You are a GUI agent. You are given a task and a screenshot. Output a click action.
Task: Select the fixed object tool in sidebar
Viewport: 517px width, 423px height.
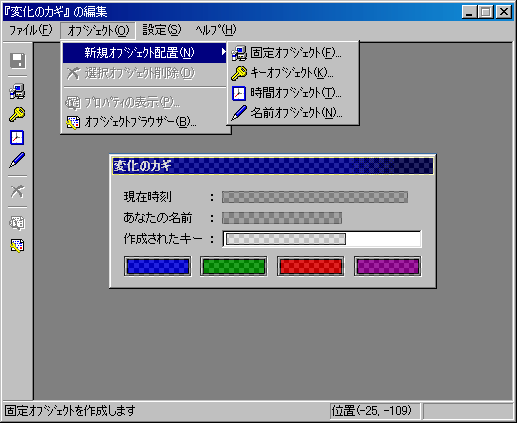pyautogui.click(x=17, y=91)
